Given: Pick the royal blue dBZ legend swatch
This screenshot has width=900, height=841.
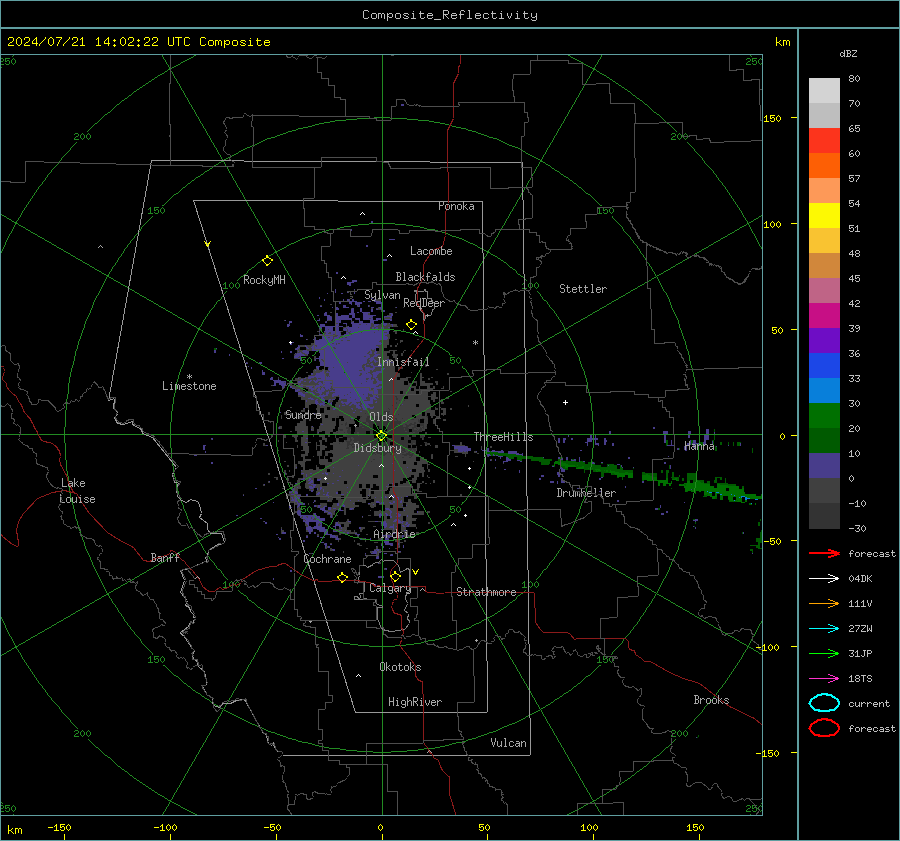Looking at the screenshot, I should click(824, 366).
